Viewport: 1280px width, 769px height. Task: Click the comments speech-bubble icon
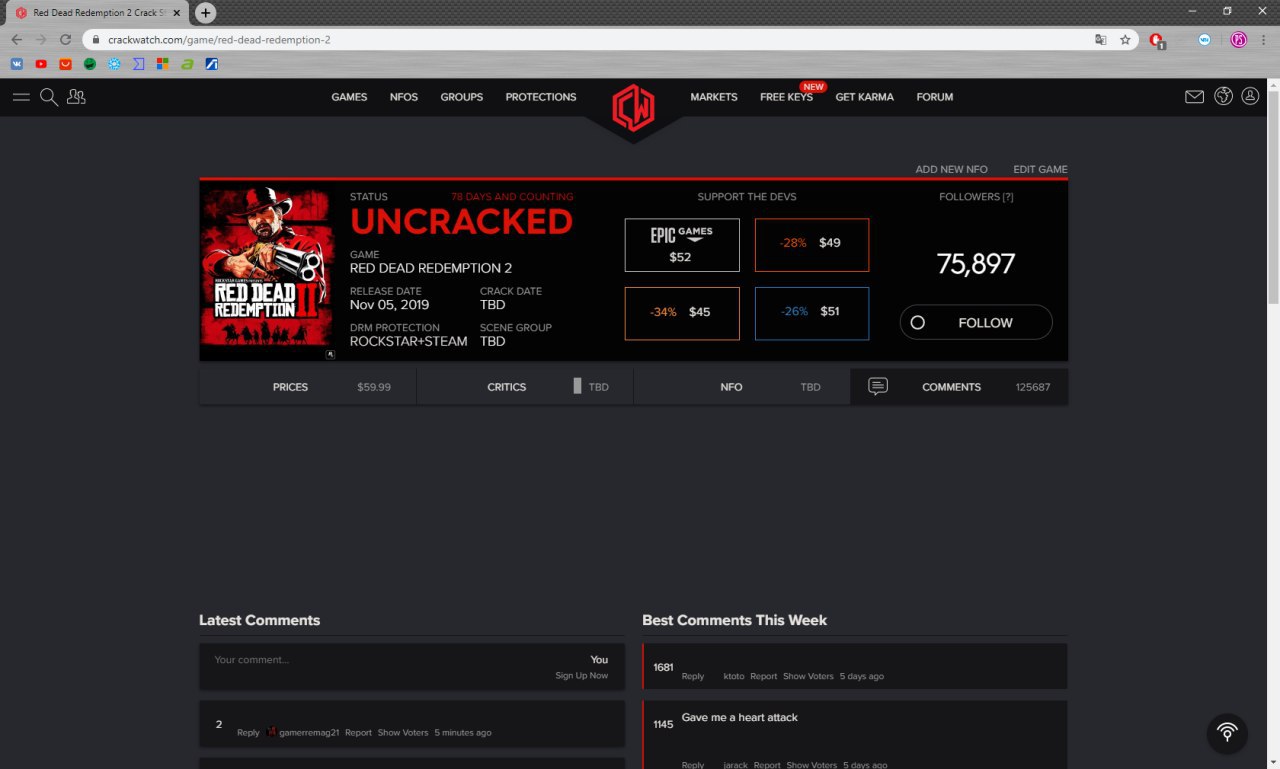(878, 386)
